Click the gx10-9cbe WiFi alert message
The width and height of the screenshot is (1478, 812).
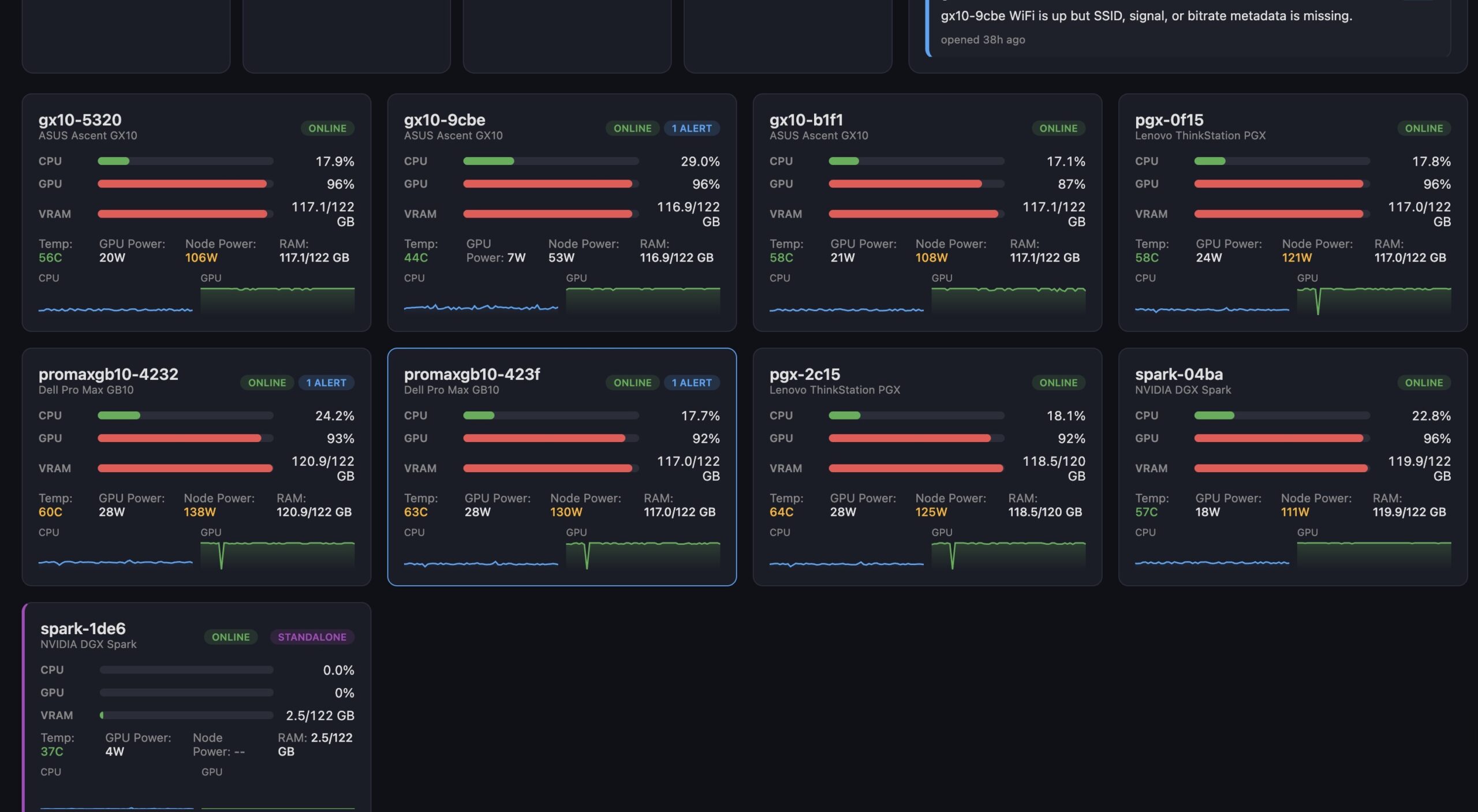coord(1146,16)
